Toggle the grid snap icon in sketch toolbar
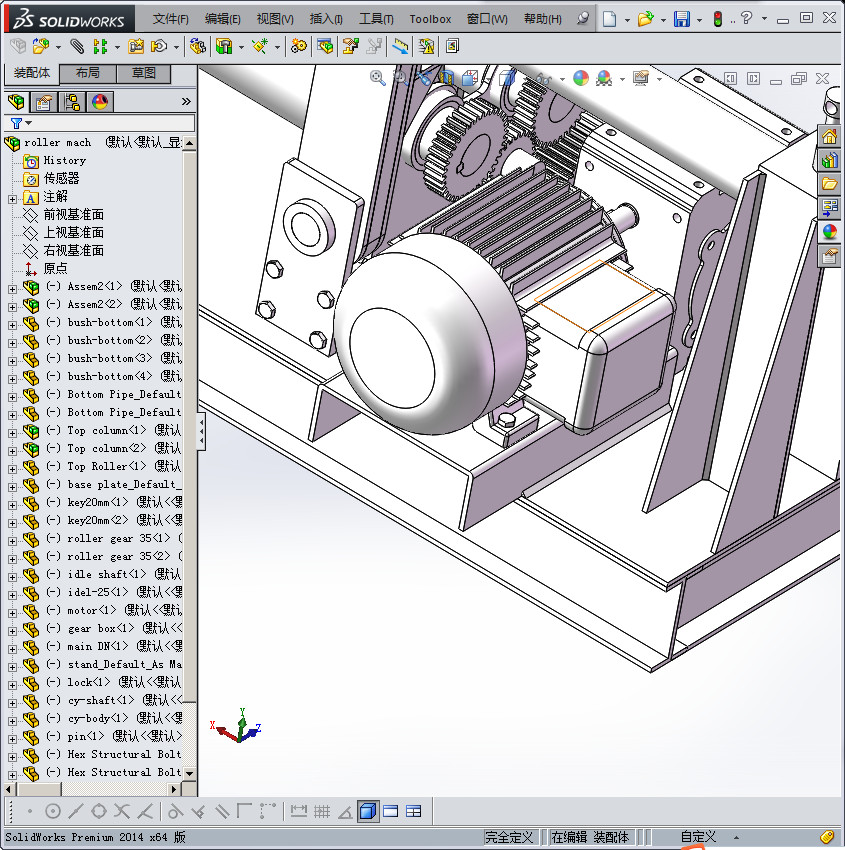 pos(322,812)
